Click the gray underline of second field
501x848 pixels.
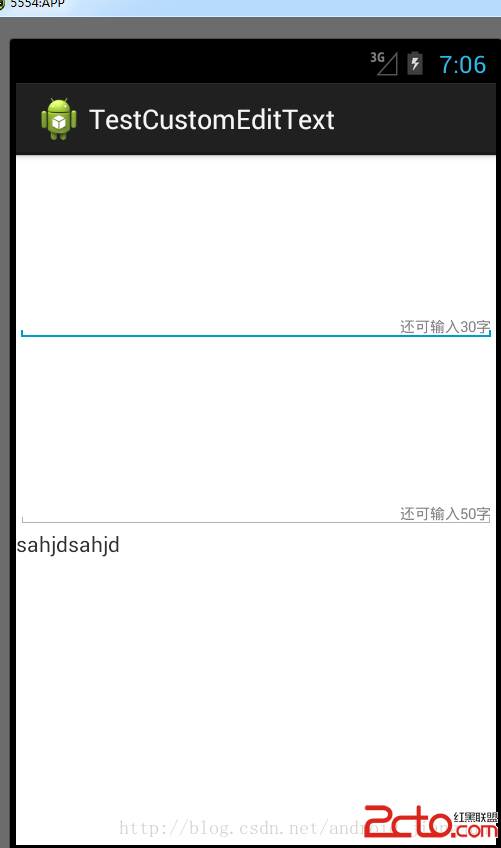click(256, 522)
